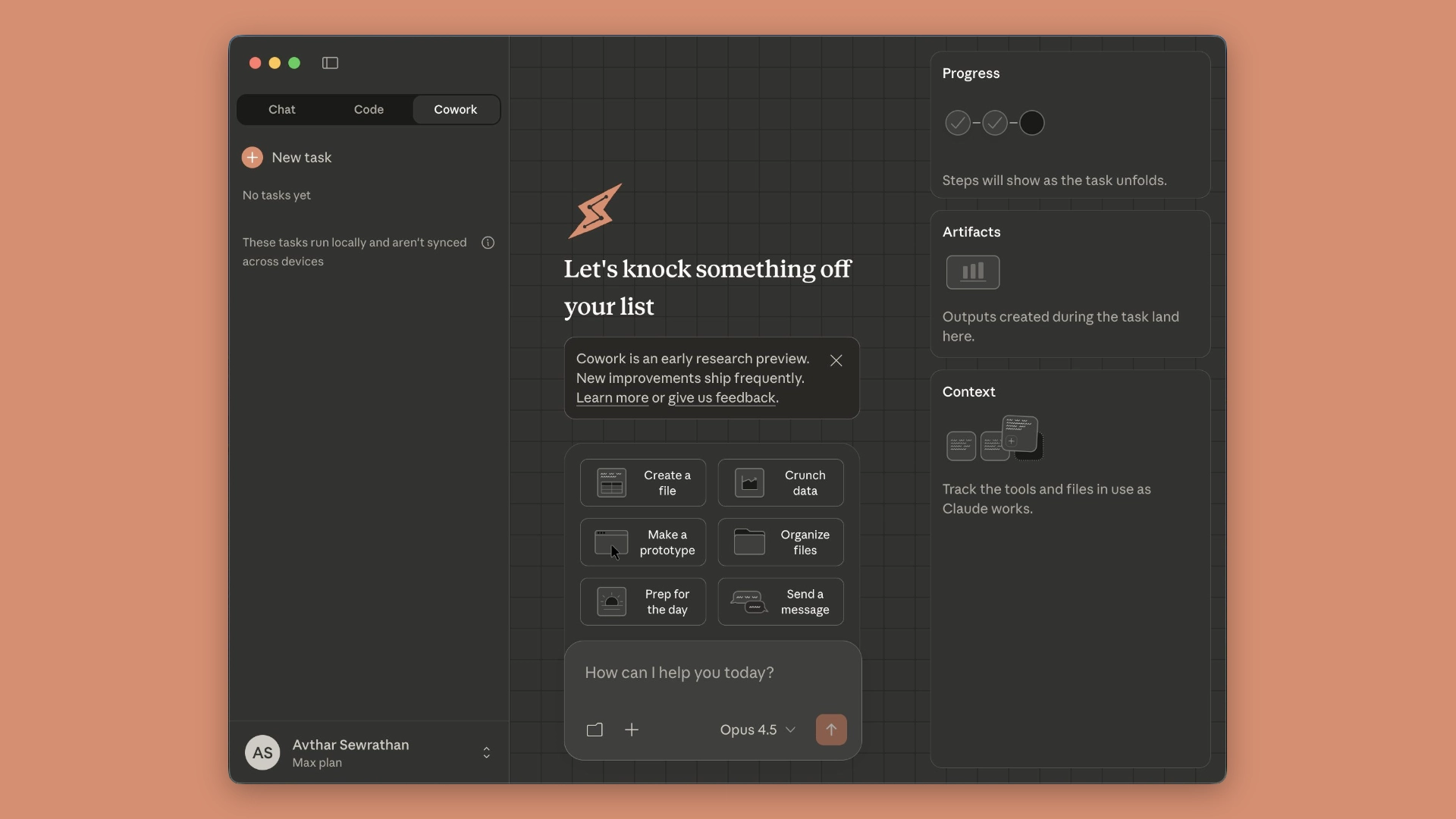Switch to the Chat tab

[281, 109]
